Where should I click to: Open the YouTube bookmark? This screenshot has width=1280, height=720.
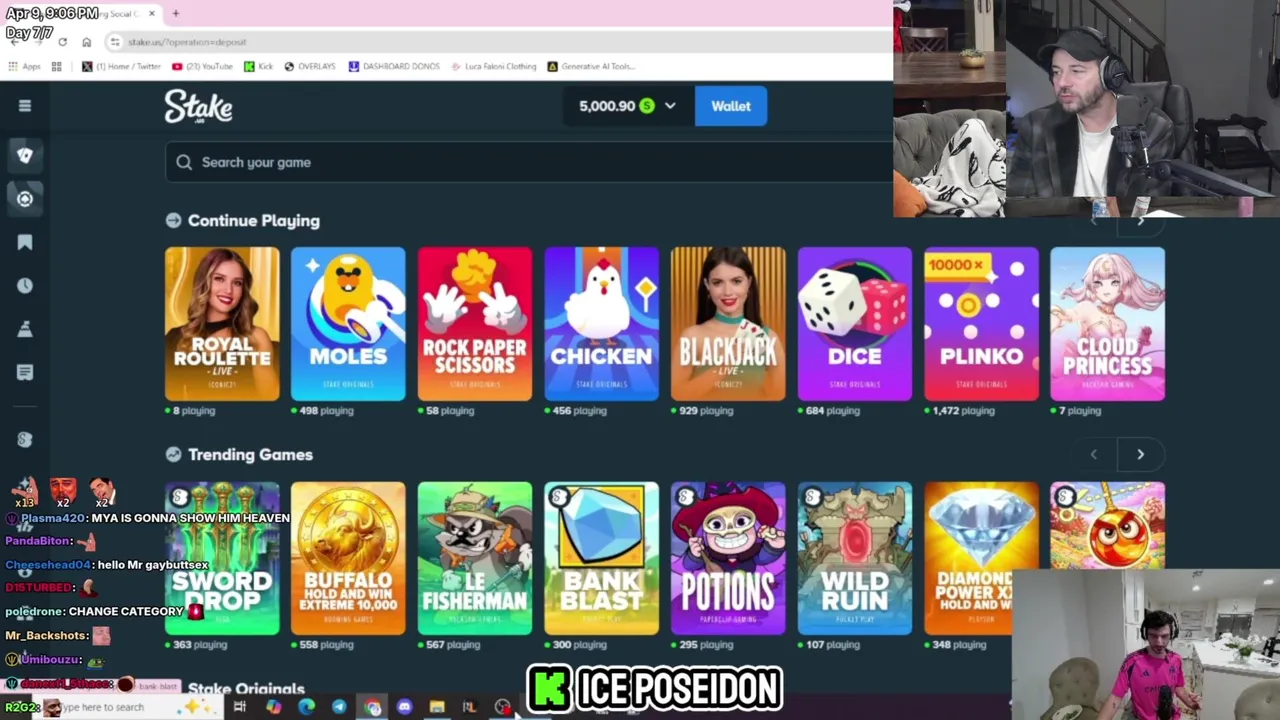202,67
